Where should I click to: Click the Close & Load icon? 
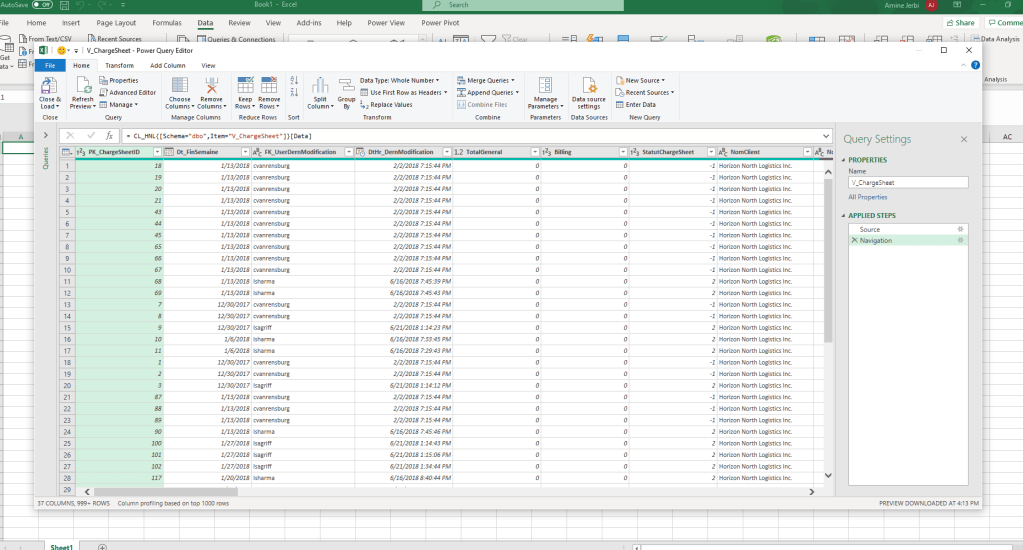[49, 87]
